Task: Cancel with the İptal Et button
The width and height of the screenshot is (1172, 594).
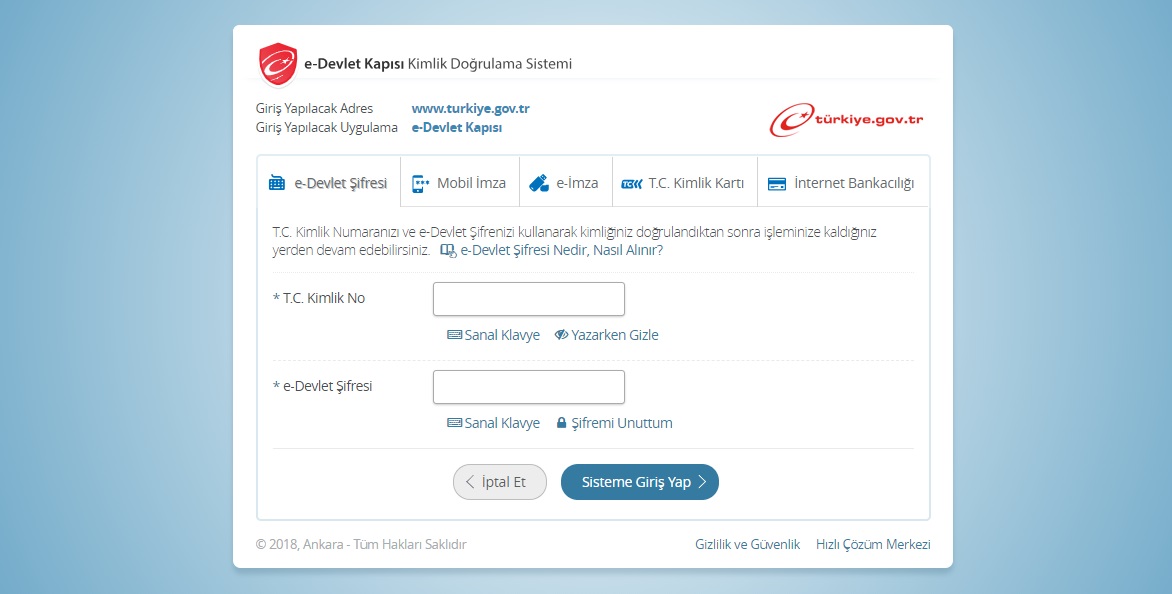Action: (500, 482)
